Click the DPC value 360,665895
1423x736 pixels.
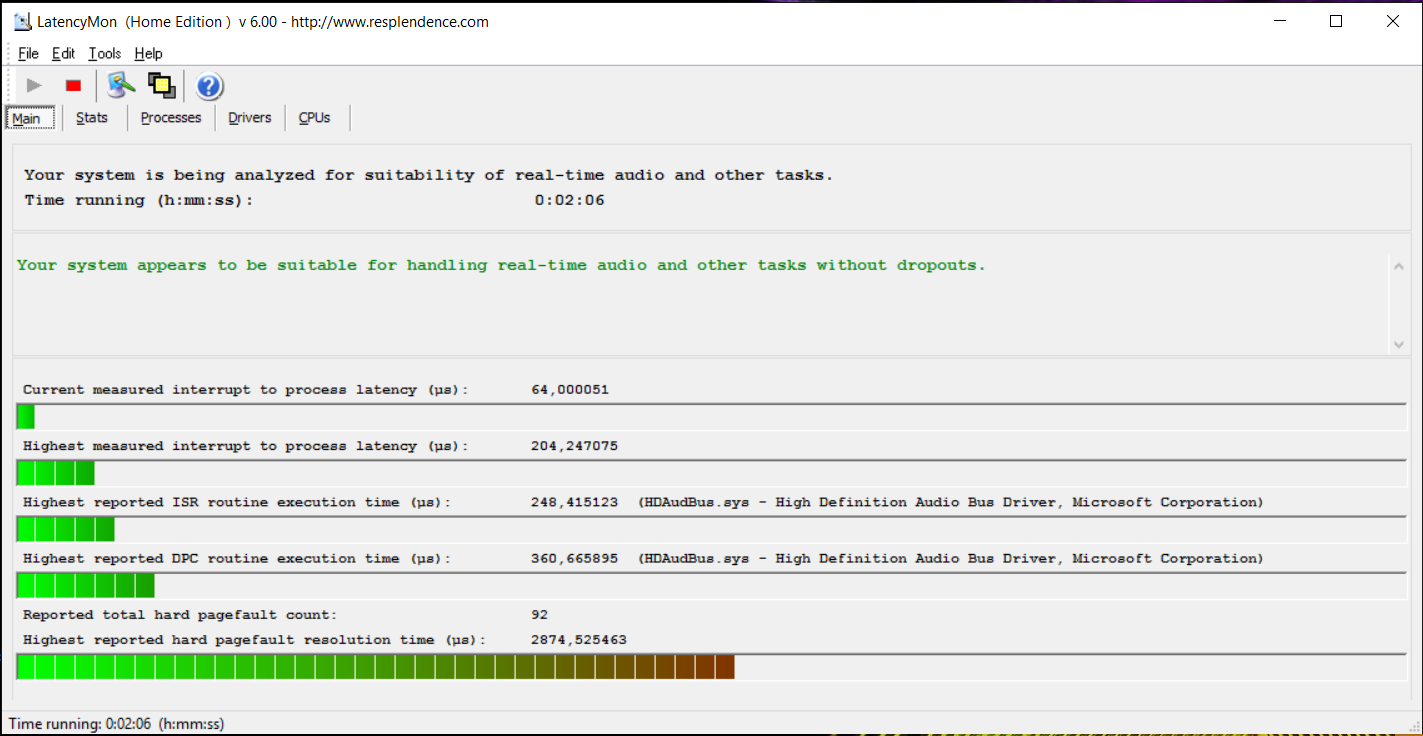coord(574,558)
